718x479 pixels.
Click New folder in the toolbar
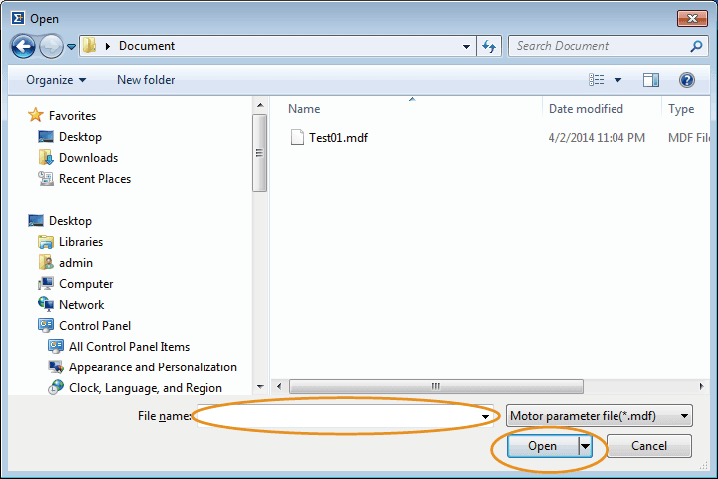click(x=146, y=80)
